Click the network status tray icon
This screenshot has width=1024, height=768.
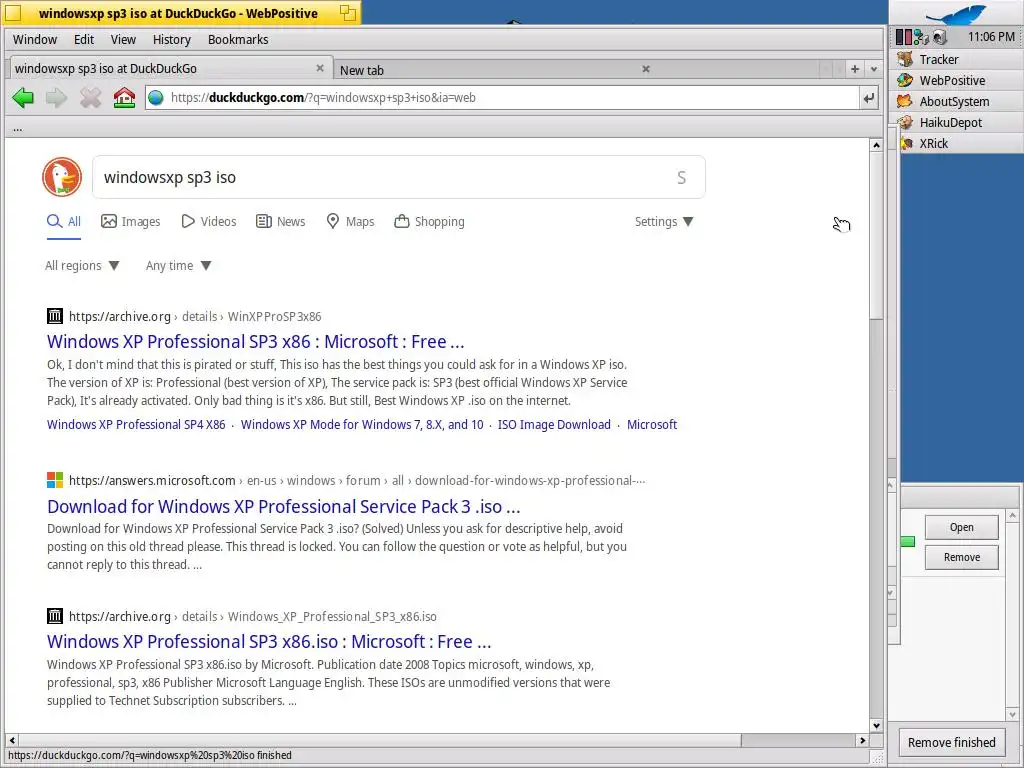tap(921, 37)
